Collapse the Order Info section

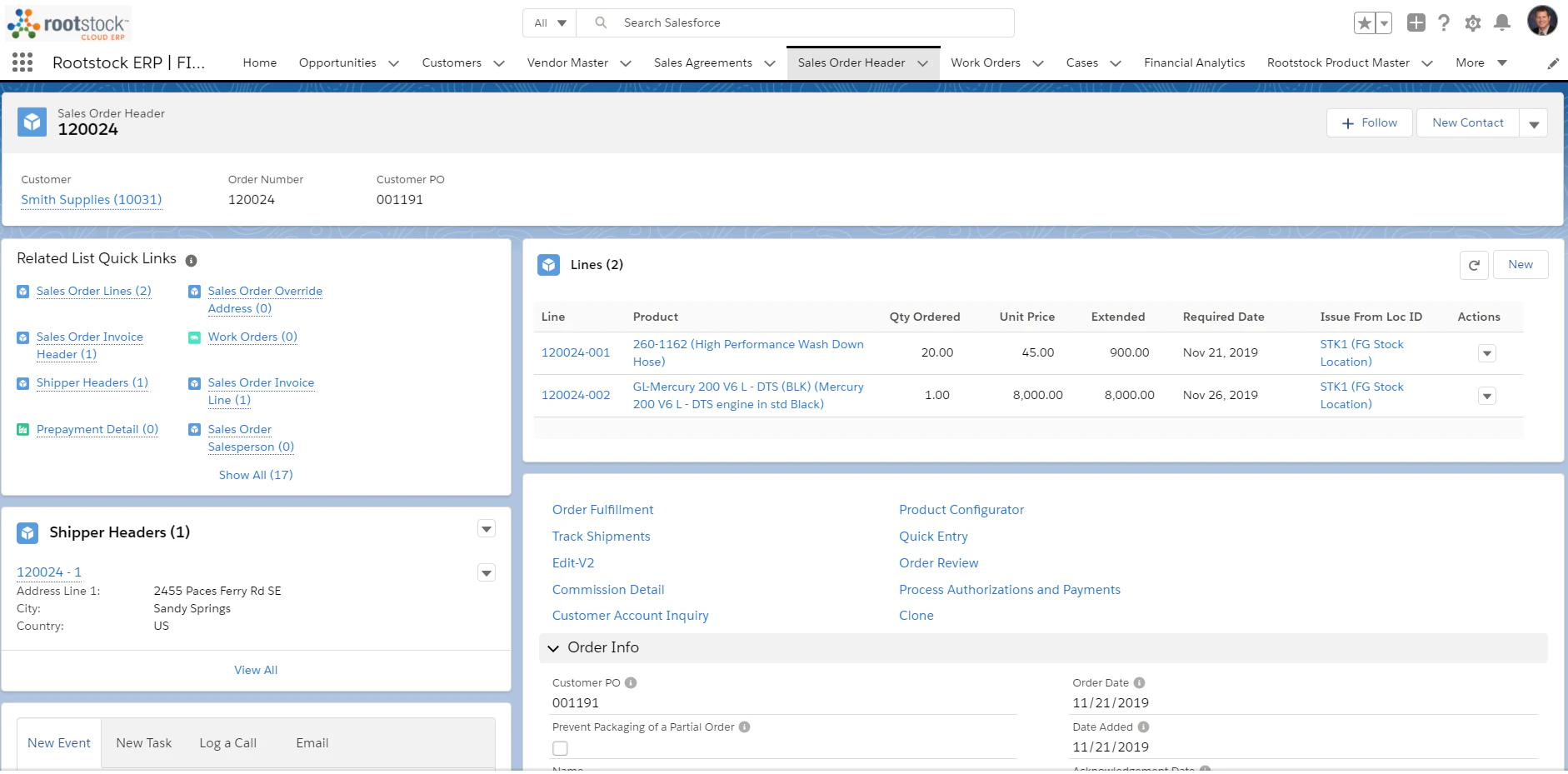click(x=553, y=647)
